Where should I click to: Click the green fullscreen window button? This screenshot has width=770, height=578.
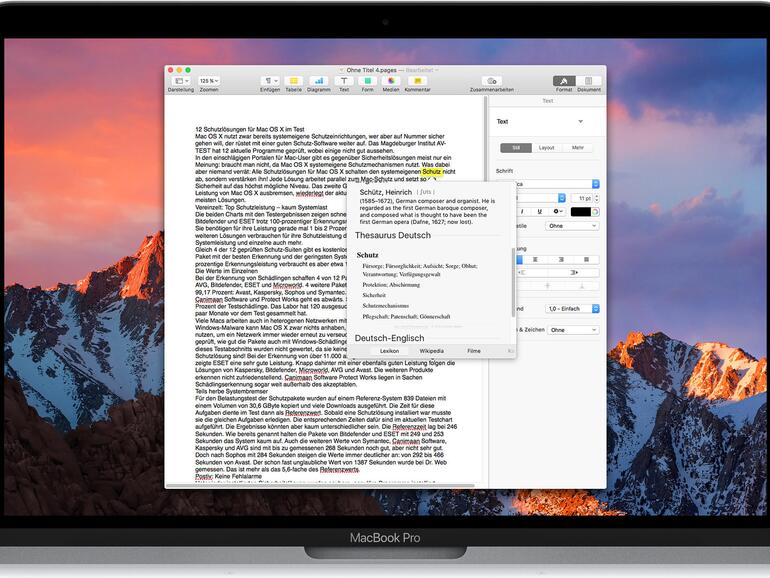pyautogui.click(x=188, y=70)
